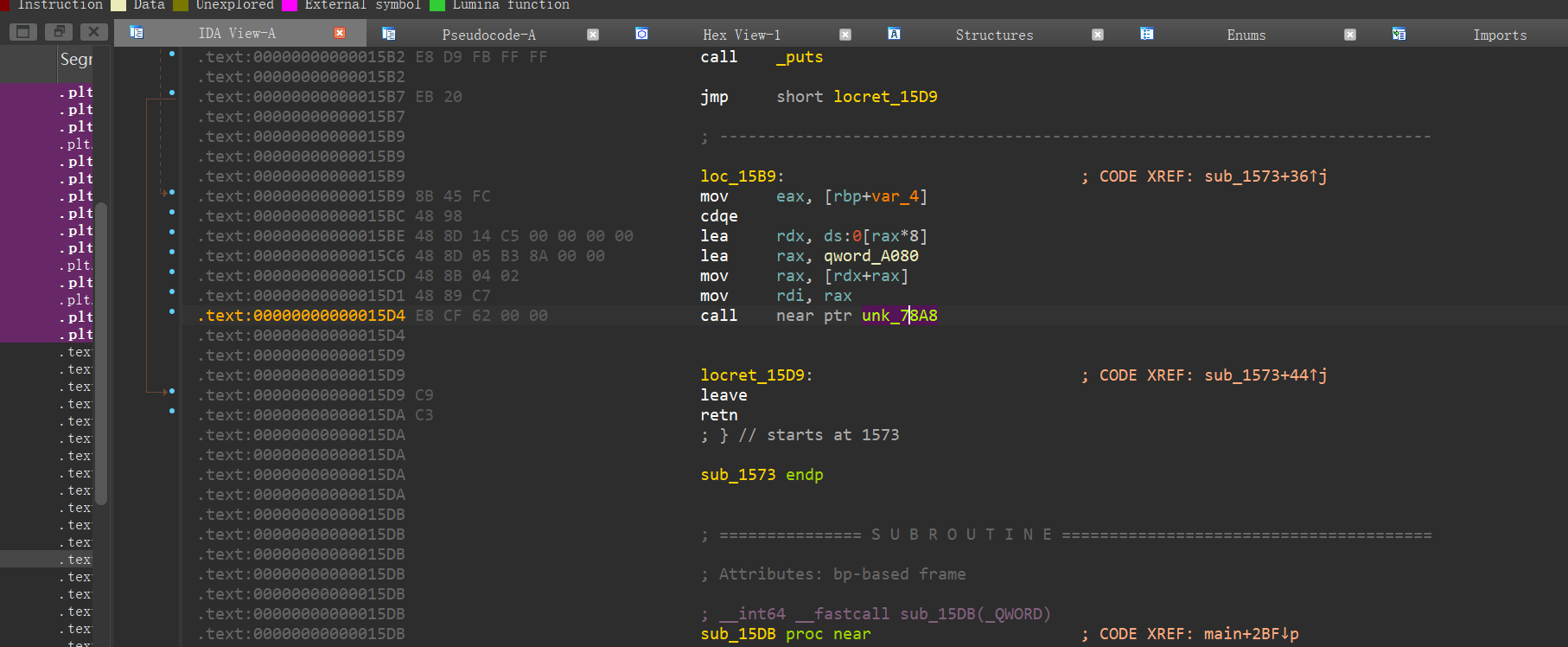Screen dimensions: 1568x647
Task: Click the Pseudocode-A tab icon
Action: coord(389,34)
